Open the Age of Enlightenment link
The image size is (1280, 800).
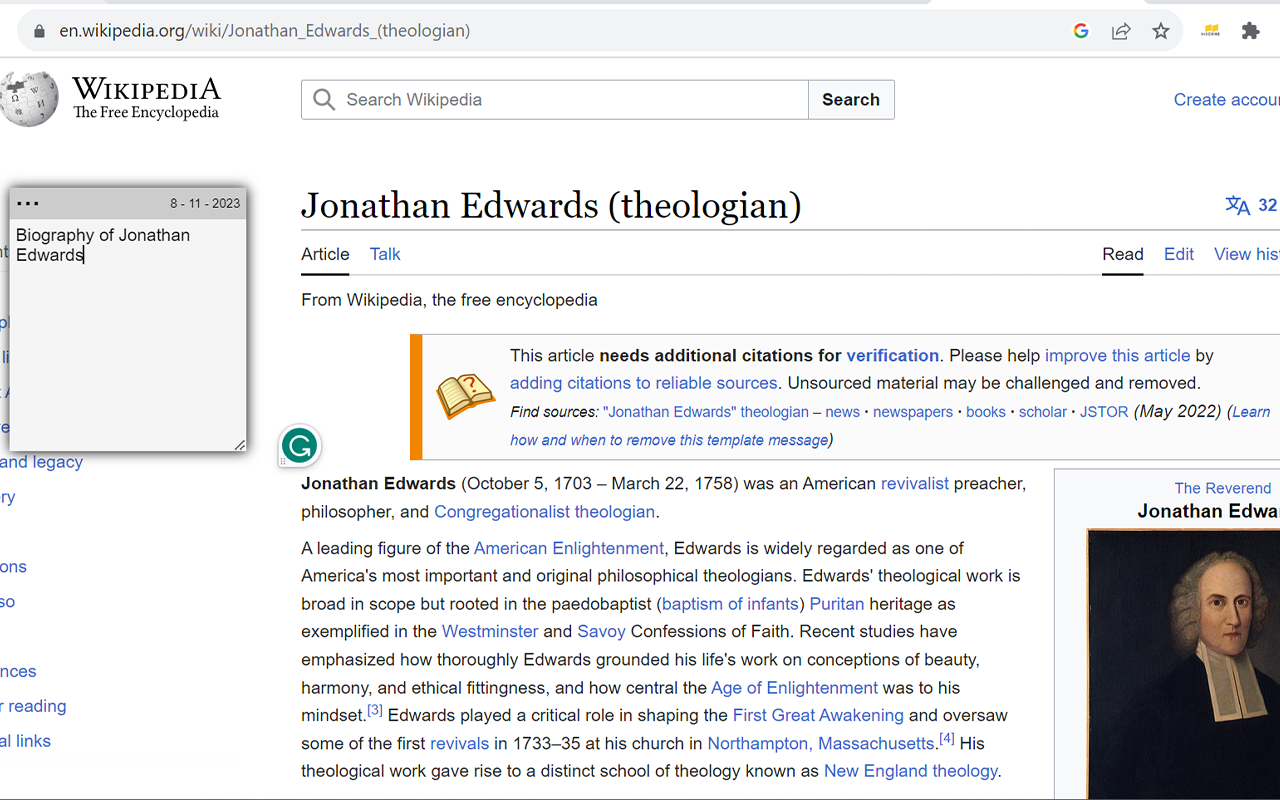point(794,687)
